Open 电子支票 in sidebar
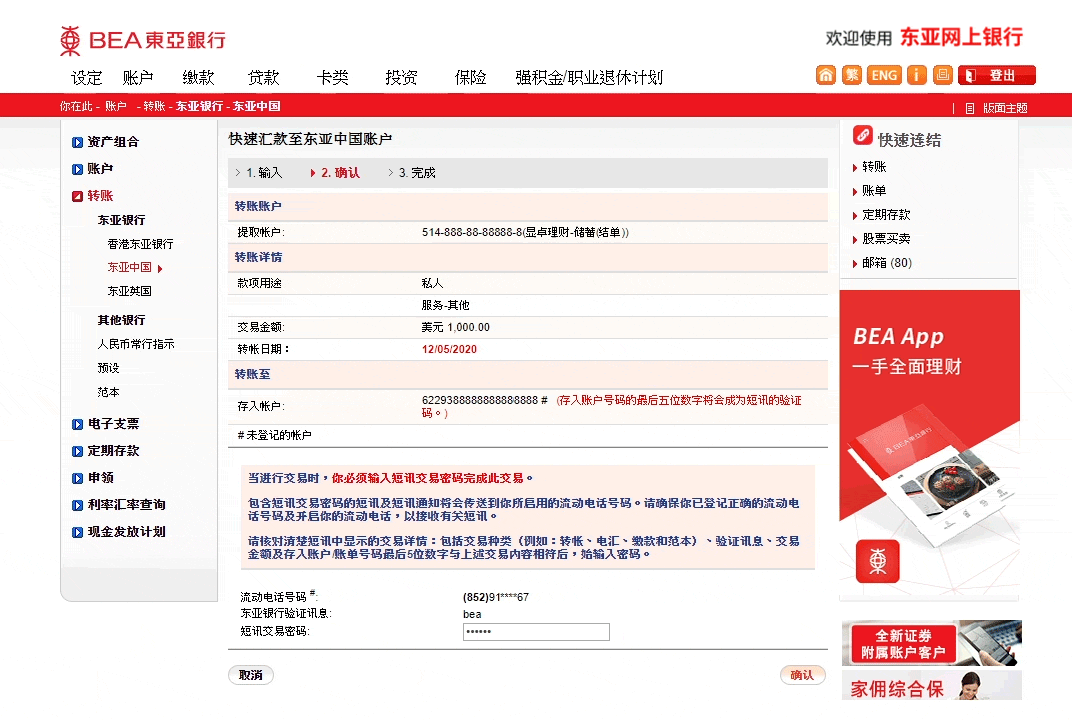The width and height of the screenshot is (1072, 720). [x=113, y=424]
